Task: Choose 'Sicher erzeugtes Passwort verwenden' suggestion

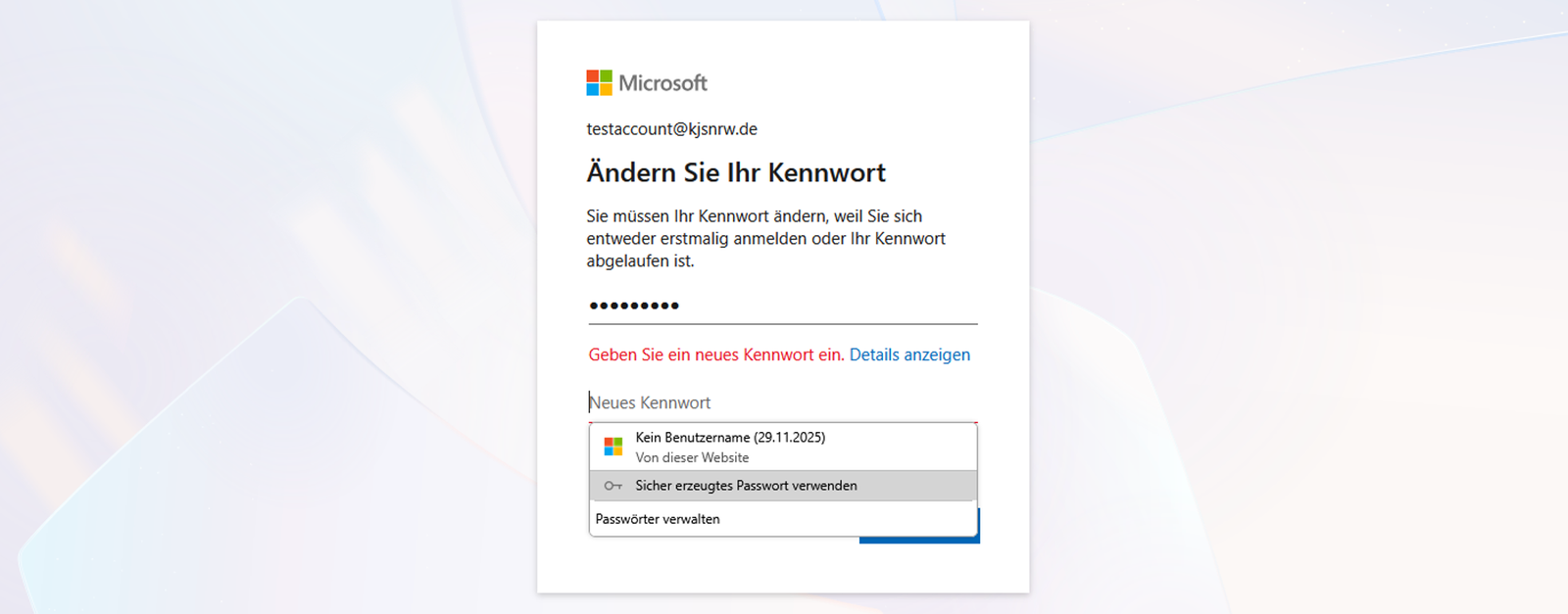Action: [746, 486]
